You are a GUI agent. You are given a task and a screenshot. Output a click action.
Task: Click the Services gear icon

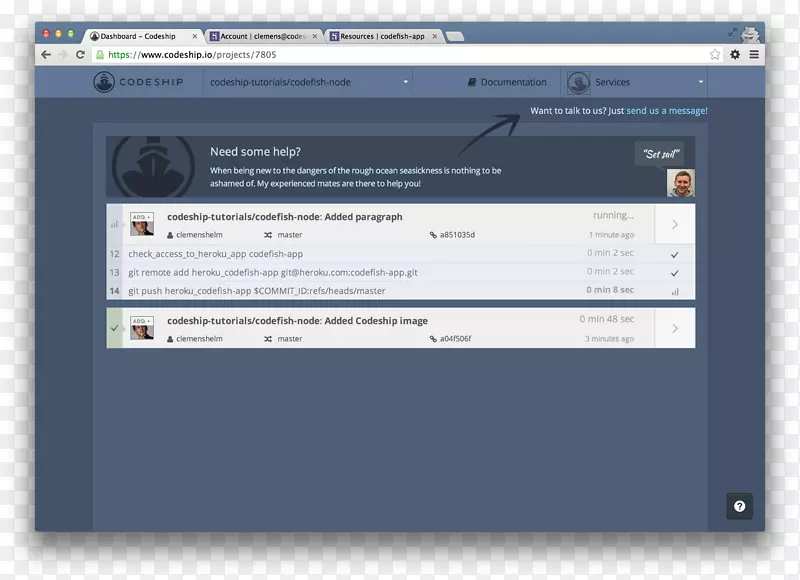[578, 82]
